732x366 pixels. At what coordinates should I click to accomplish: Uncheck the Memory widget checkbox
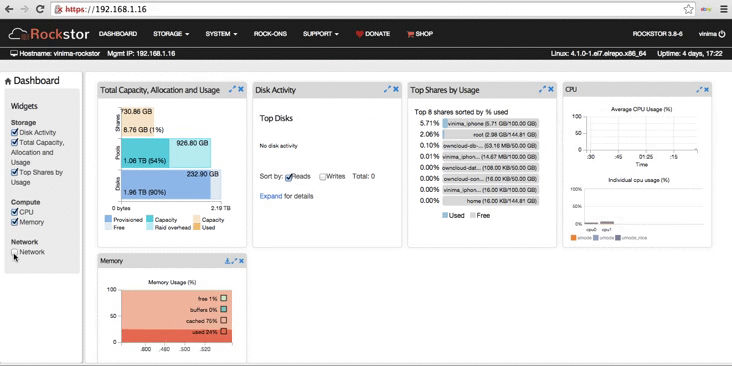tap(14, 222)
